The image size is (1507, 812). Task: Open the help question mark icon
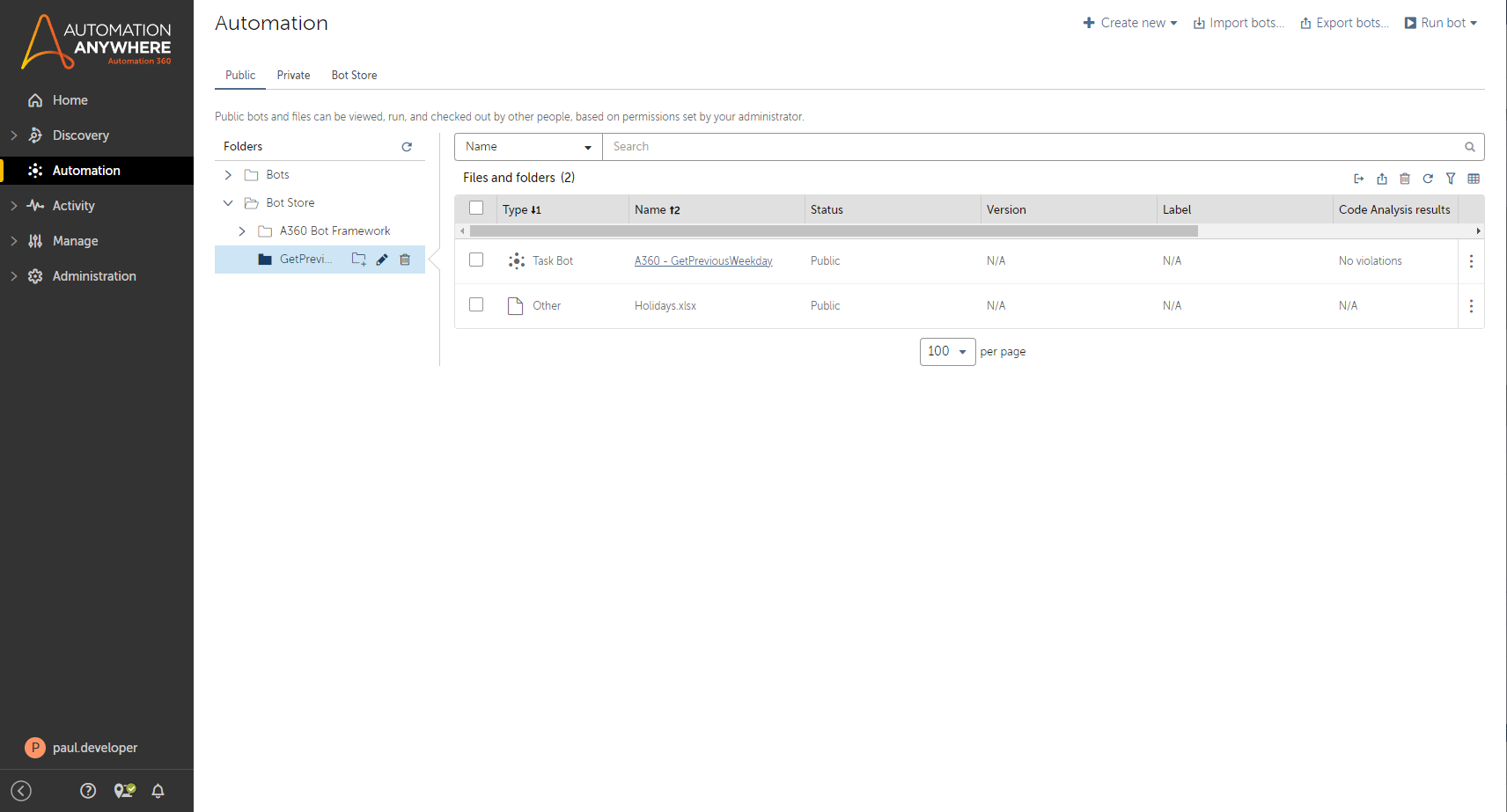pos(88,791)
